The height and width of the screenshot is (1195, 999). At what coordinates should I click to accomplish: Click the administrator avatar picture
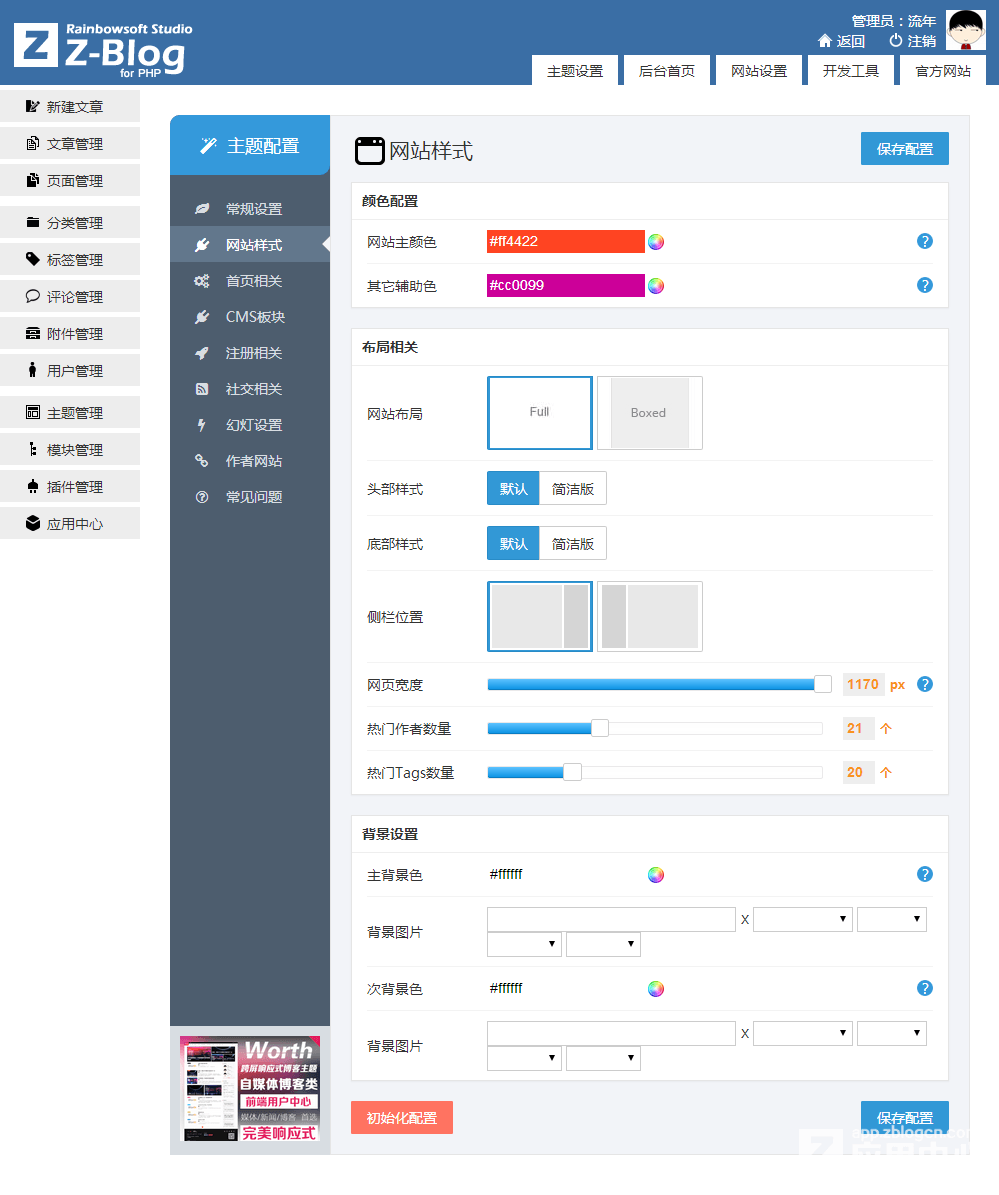[965, 31]
